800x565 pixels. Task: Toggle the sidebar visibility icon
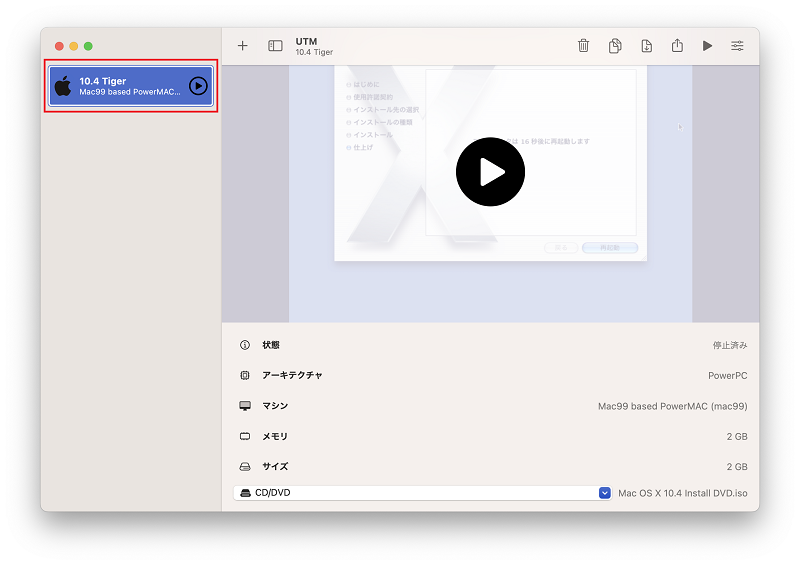275,46
